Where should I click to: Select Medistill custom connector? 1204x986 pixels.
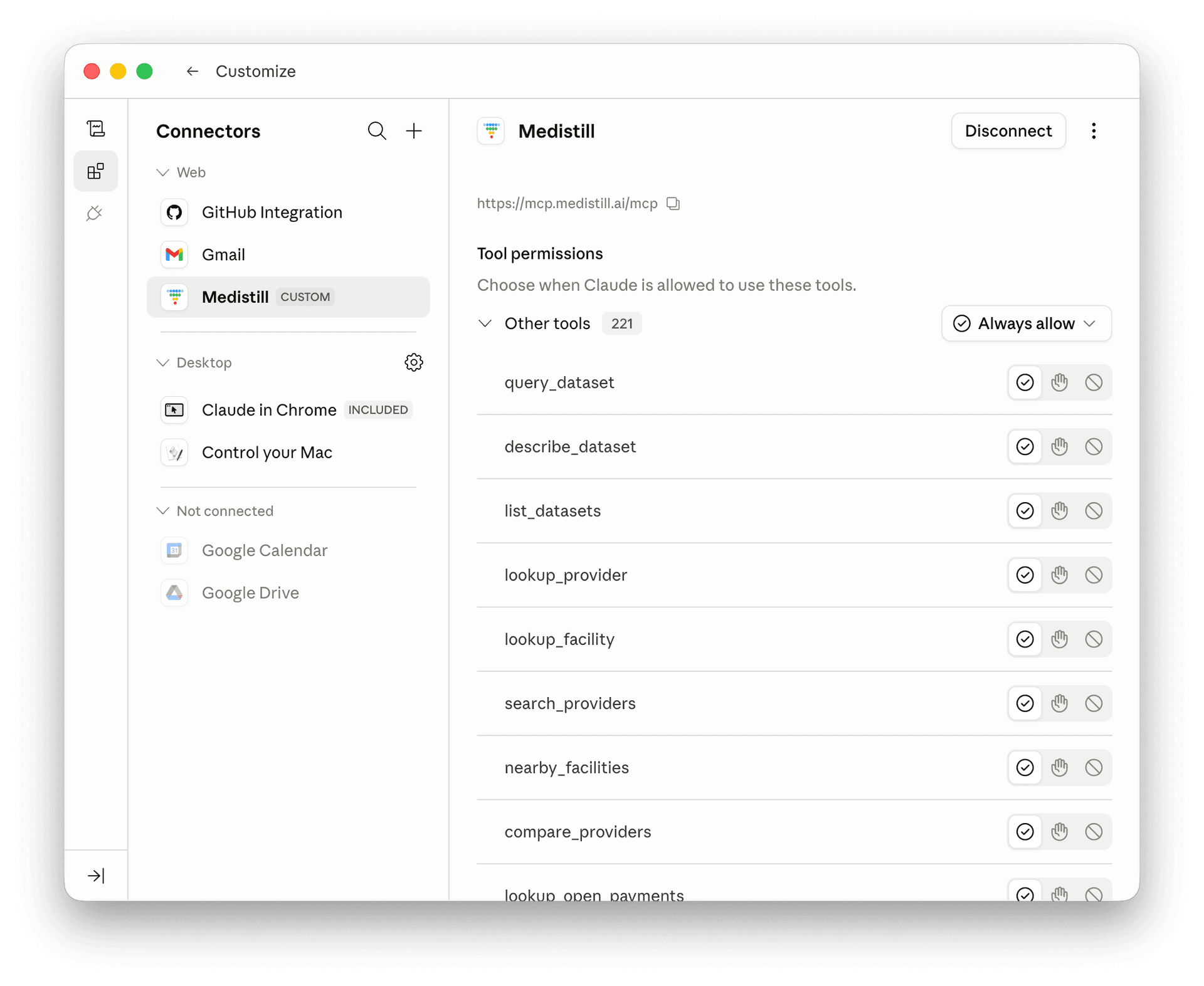(288, 297)
